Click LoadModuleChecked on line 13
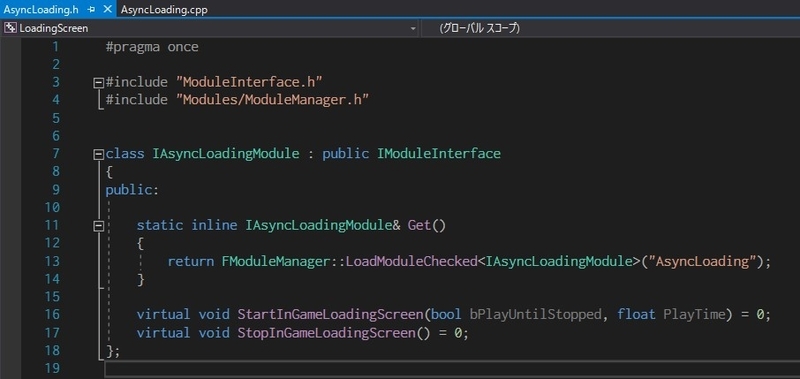 (x=411, y=261)
